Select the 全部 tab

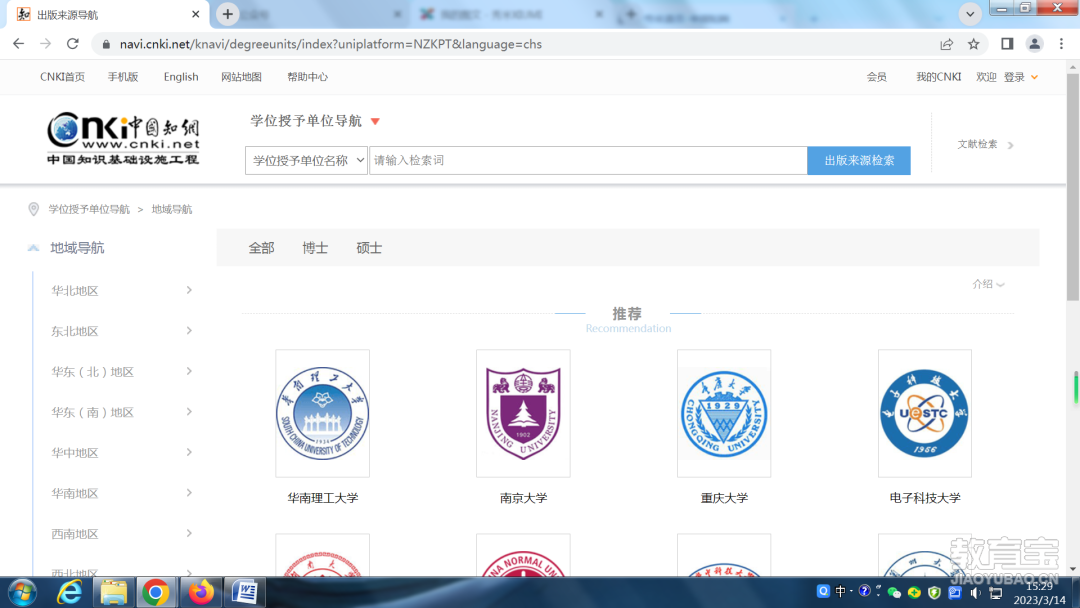(261, 248)
